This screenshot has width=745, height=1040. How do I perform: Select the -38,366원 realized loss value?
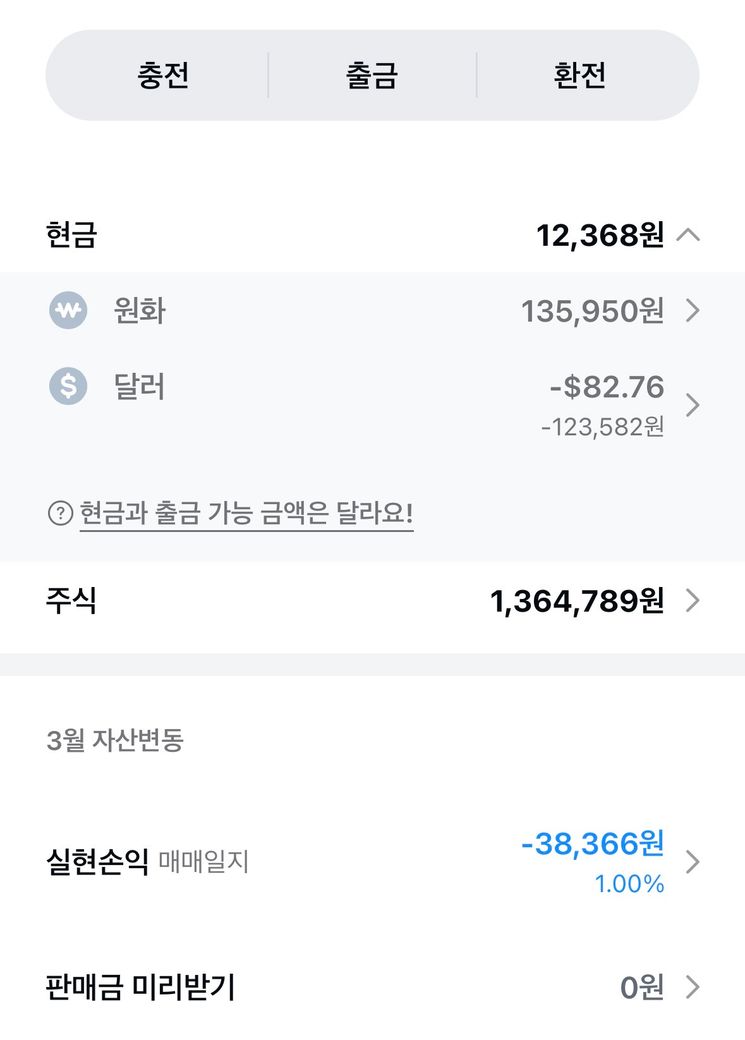(x=592, y=844)
